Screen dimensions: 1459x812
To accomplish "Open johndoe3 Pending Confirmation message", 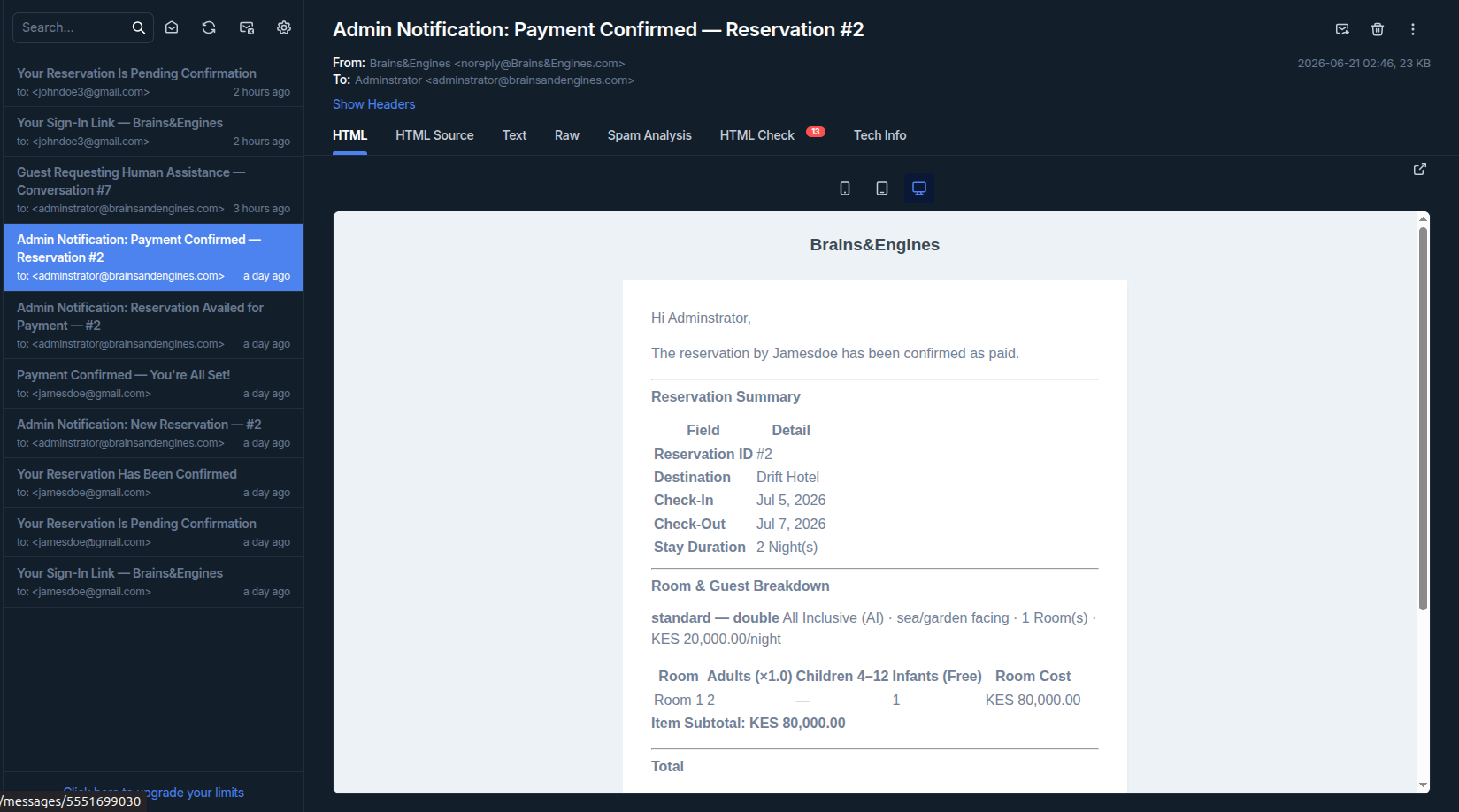I will pos(154,82).
